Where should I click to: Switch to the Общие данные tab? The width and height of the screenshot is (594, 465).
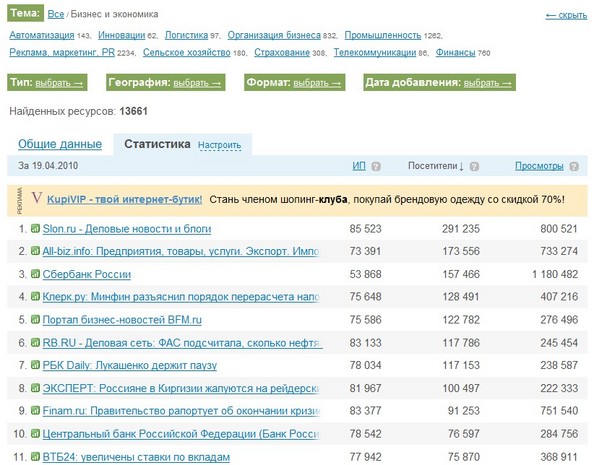pyautogui.click(x=60, y=144)
